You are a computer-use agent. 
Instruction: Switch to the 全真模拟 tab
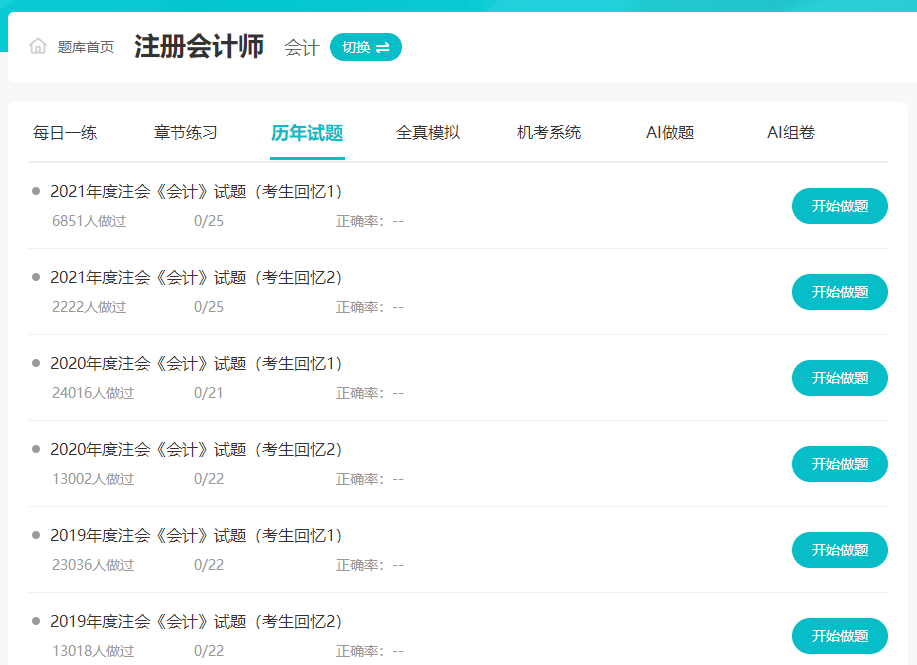(428, 131)
